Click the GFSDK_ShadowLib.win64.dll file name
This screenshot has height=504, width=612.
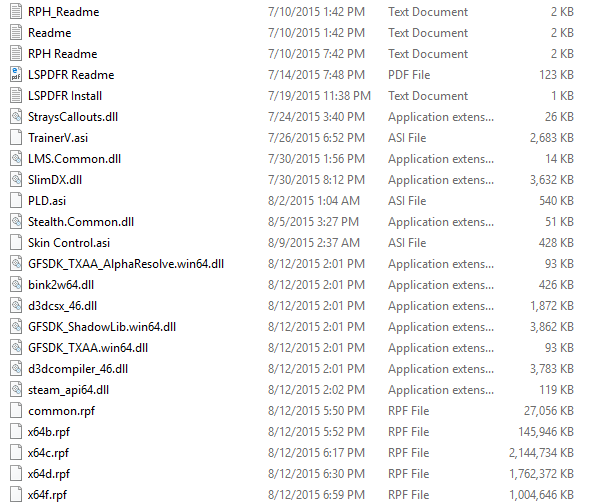[x=102, y=327]
